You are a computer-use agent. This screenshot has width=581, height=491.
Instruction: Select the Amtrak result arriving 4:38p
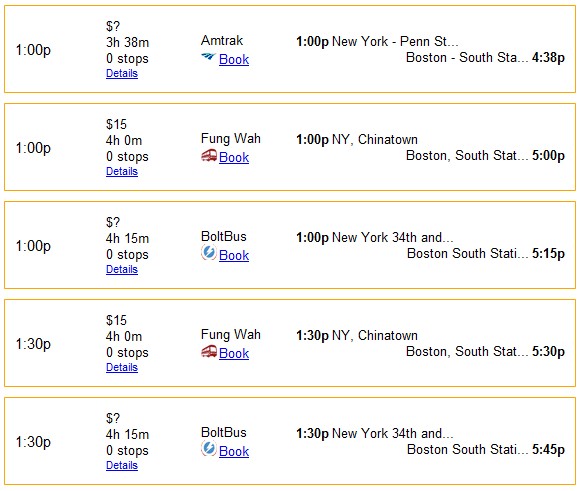click(290, 49)
